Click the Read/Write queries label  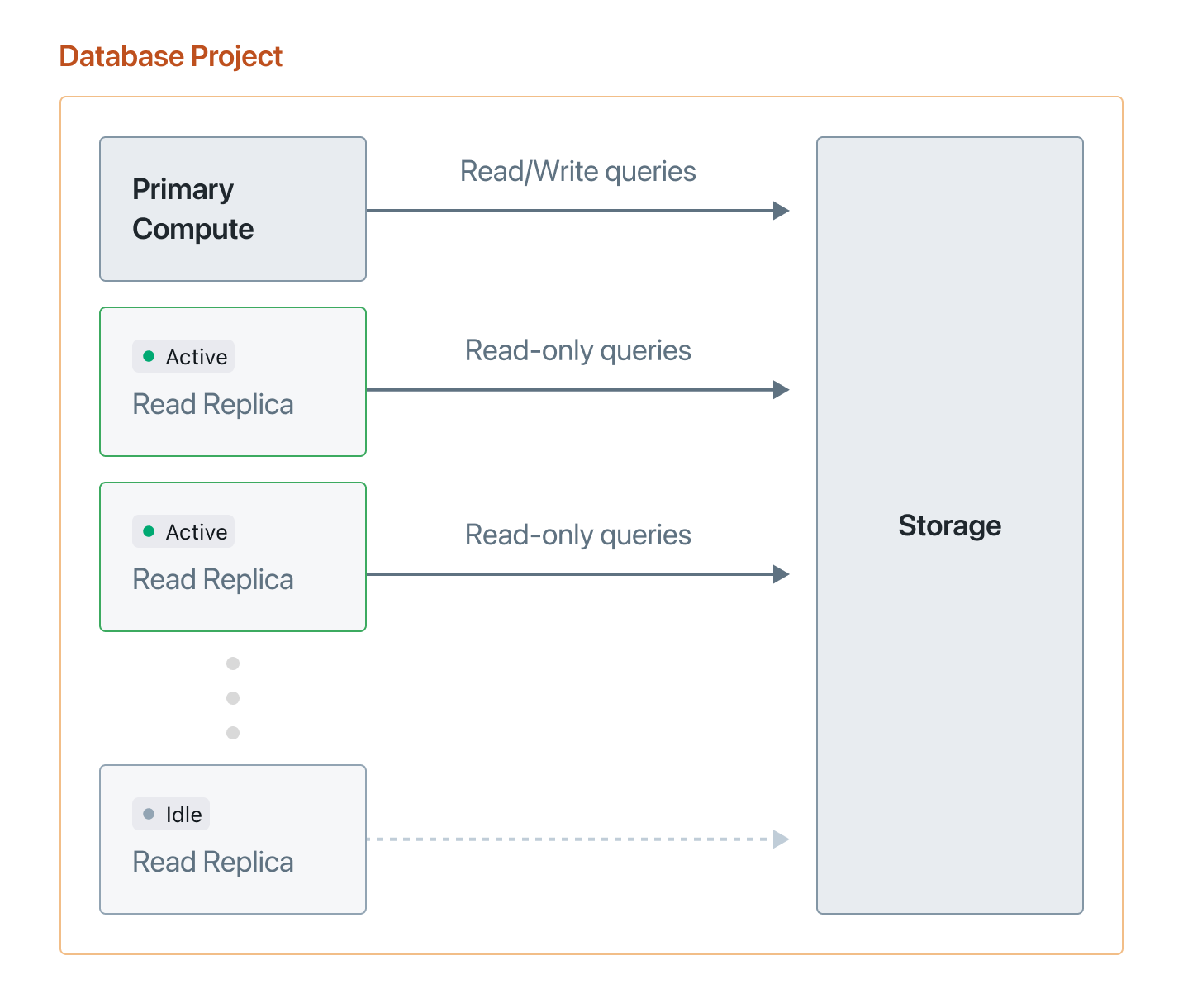(x=577, y=171)
